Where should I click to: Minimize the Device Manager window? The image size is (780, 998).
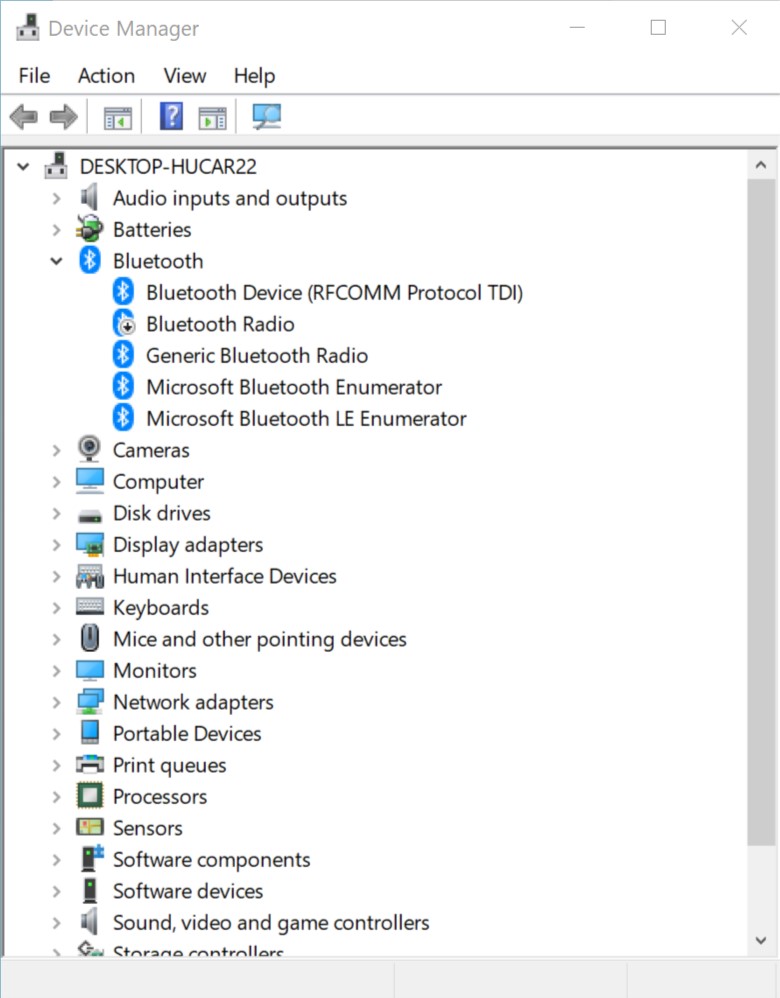[578, 27]
